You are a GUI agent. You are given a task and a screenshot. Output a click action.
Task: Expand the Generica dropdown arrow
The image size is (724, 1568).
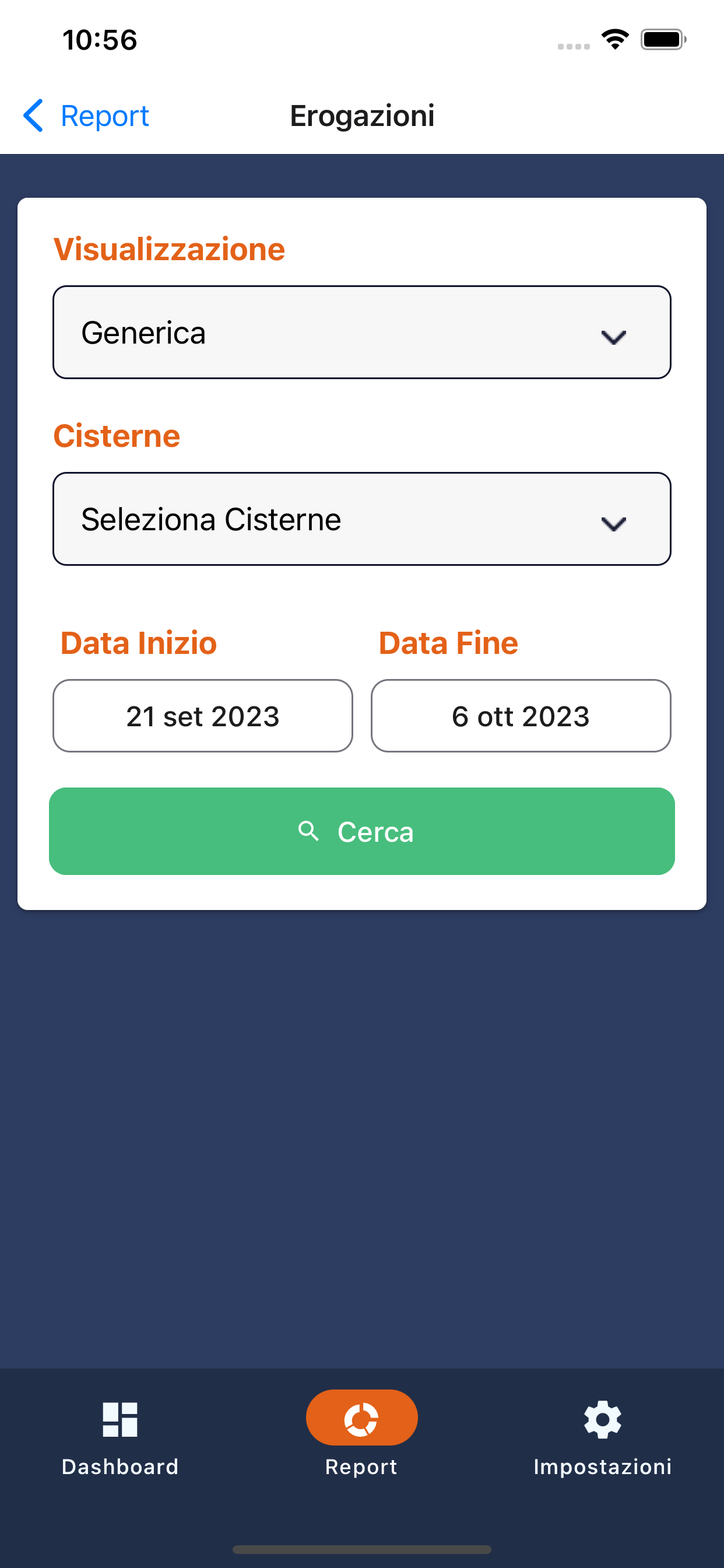coord(613,337)
